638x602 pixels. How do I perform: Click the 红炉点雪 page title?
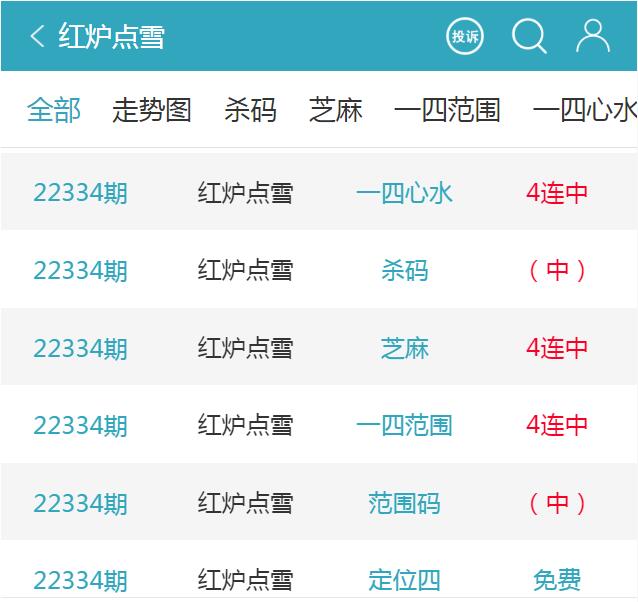(111, 37)
